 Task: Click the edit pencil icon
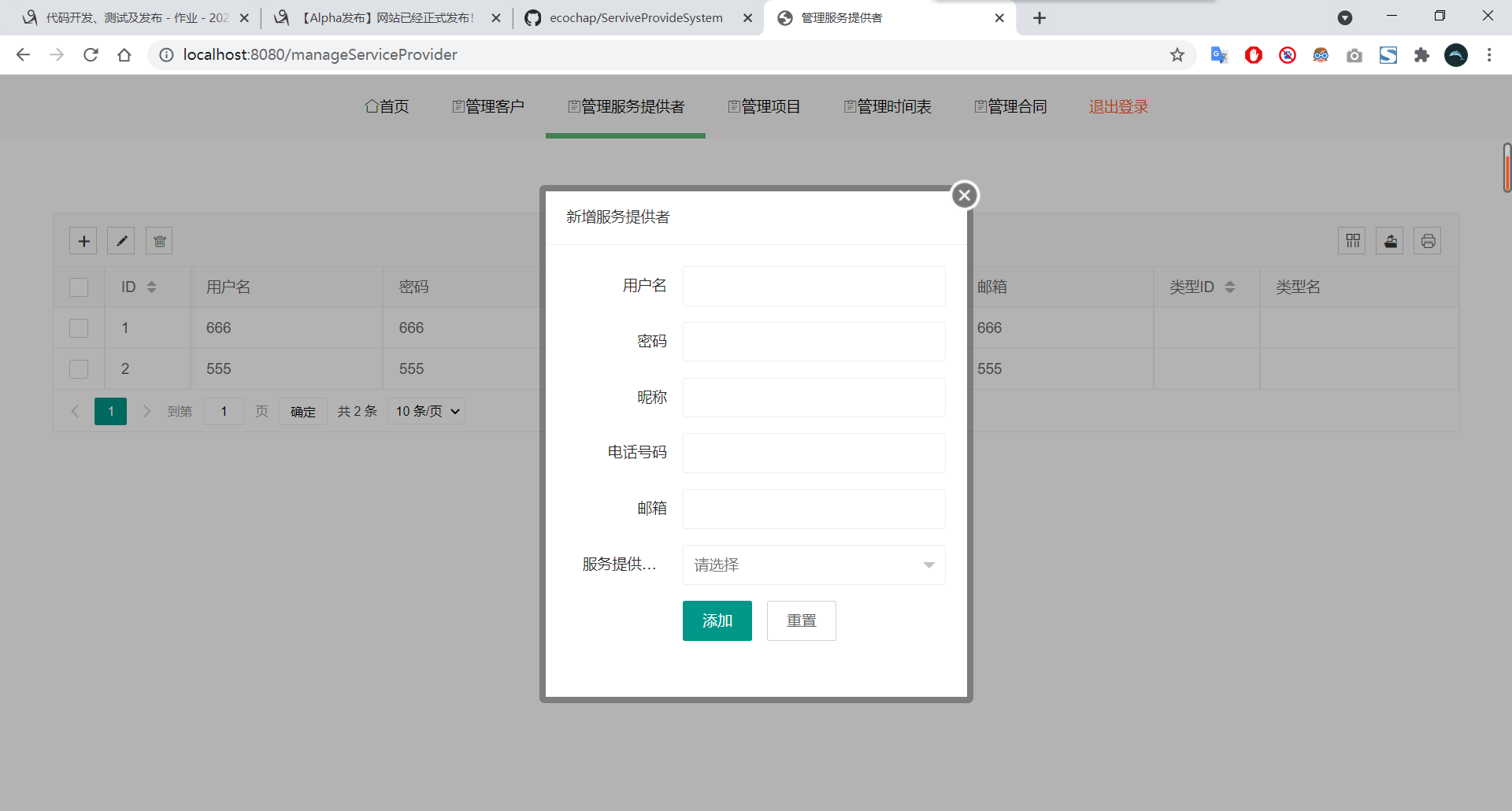pos(121,241)
